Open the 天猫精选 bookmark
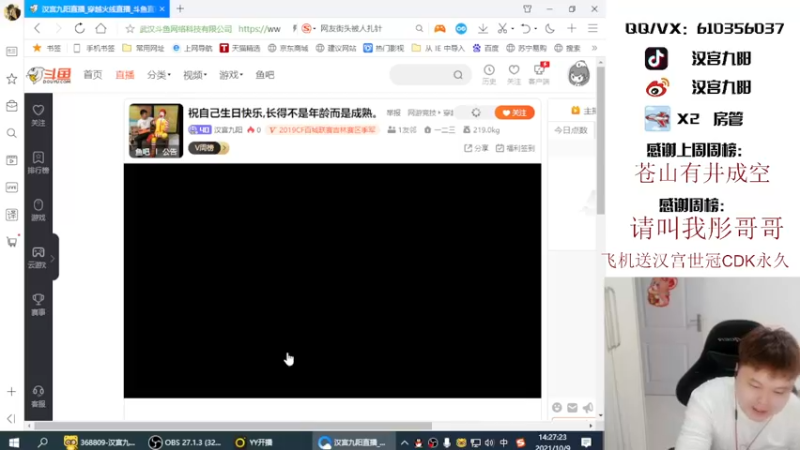The width and height of the screenshot is (800, 450). [x=240, y=48]
